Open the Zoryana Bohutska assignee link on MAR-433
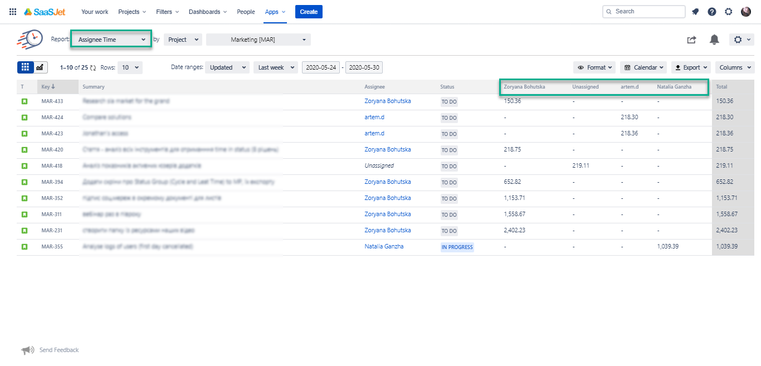This screenshot has height=366, width=761. click(387, 101)
